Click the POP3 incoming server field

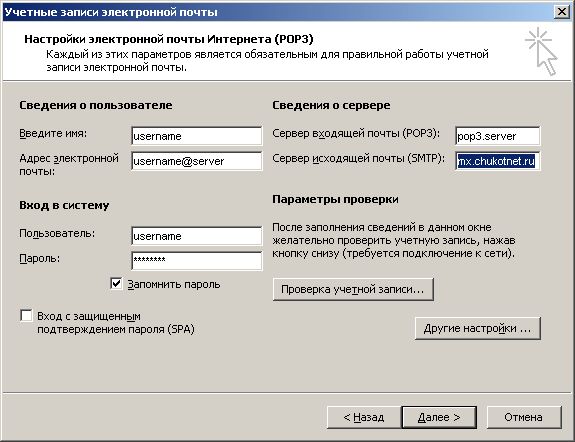point(498,136)
